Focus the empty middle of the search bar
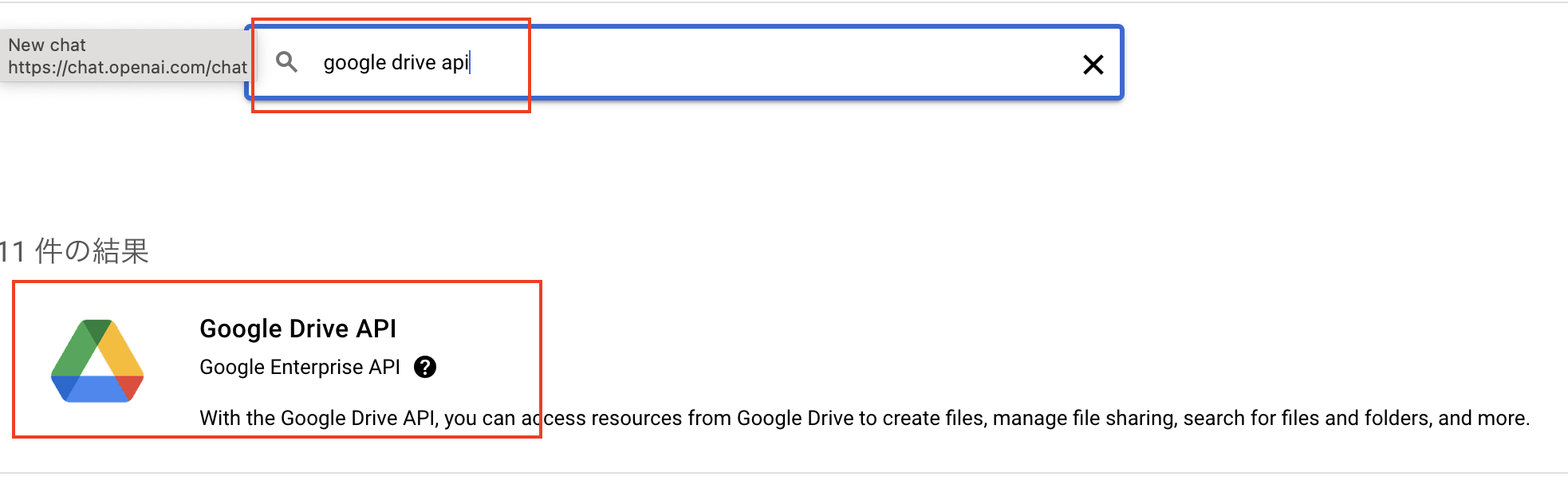This screenshot has width=1568, height=504. tap(774, 63)
